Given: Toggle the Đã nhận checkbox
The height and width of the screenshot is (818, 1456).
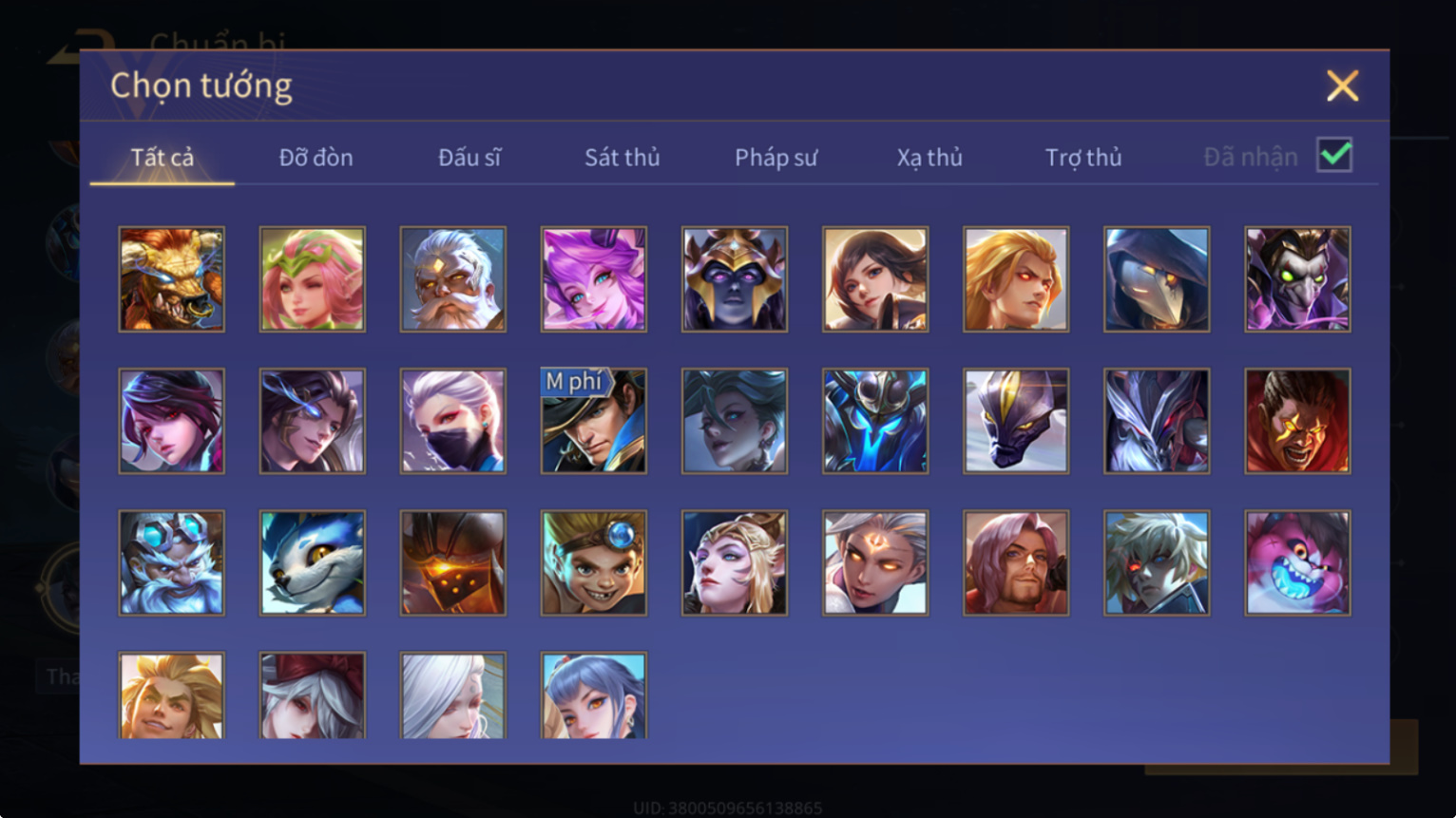Looking at the screenshot, I should tap(1334, 155).
